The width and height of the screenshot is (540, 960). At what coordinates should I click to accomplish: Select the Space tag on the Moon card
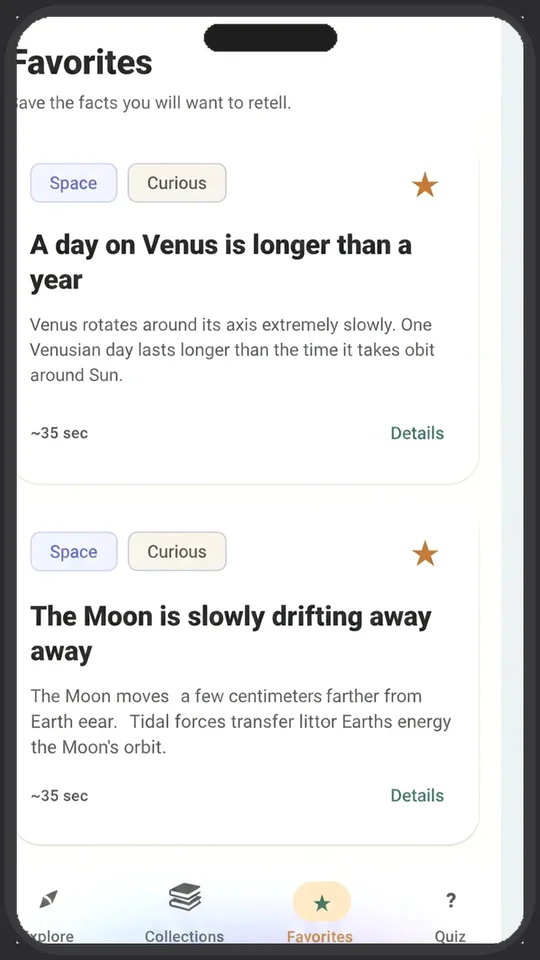73,552
